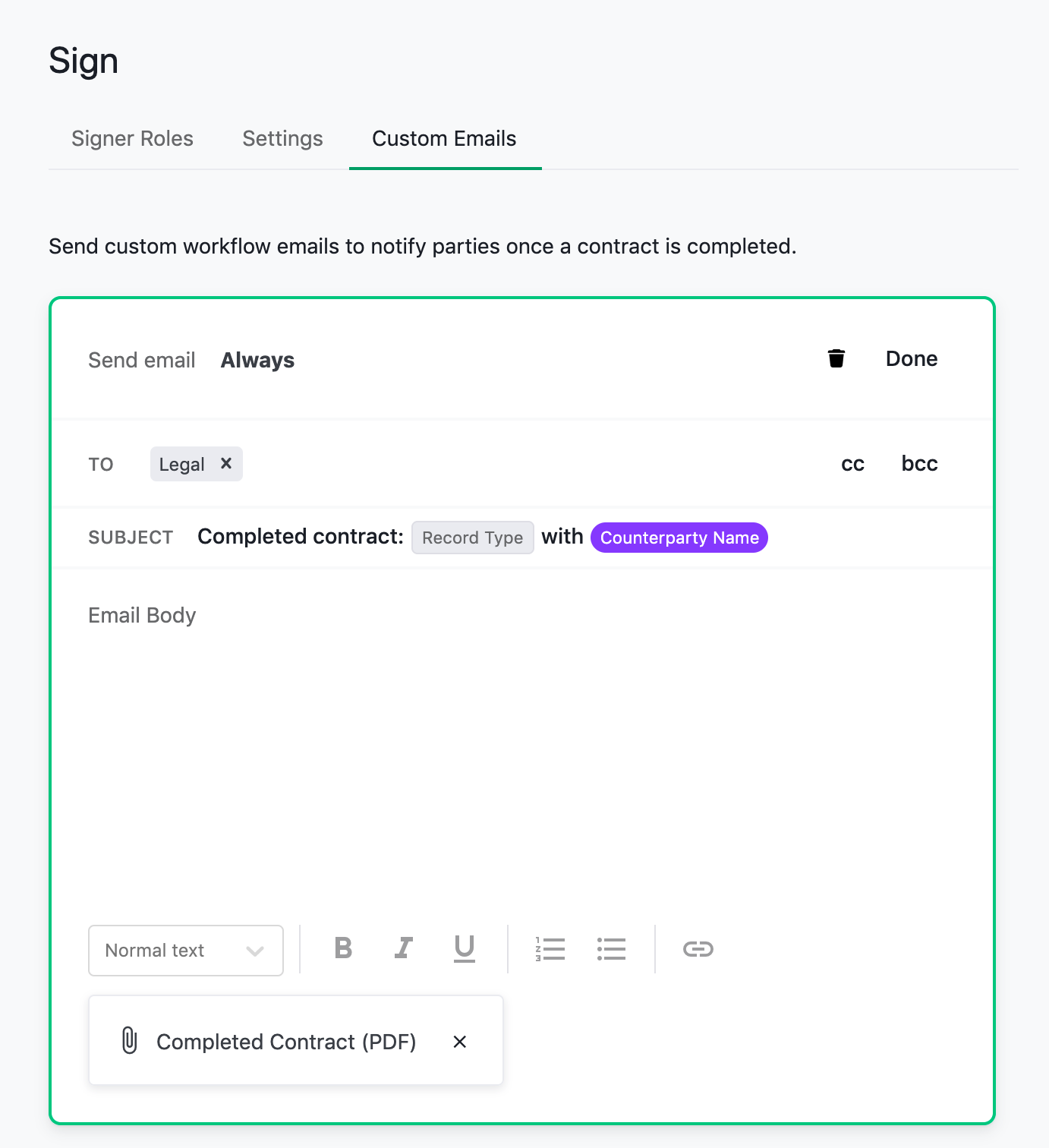Insert a bulleted list
This screenshot has width=1049, height=1148.
(x=612, y=948)
